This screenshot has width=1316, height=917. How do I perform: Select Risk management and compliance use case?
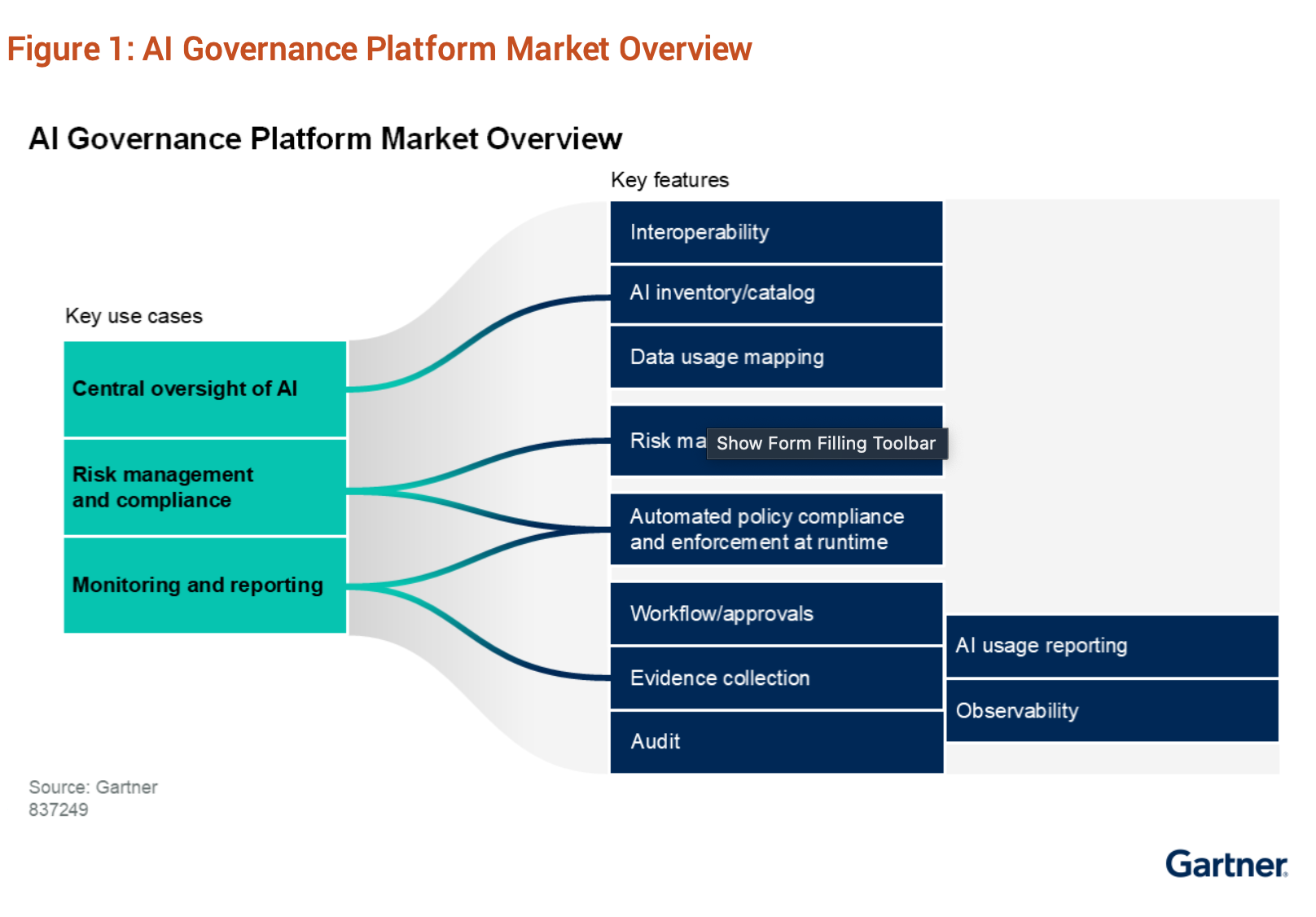pos(205,487)
